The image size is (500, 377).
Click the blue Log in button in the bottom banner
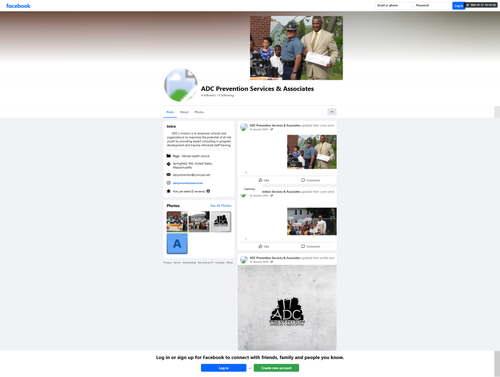point(223,368)
